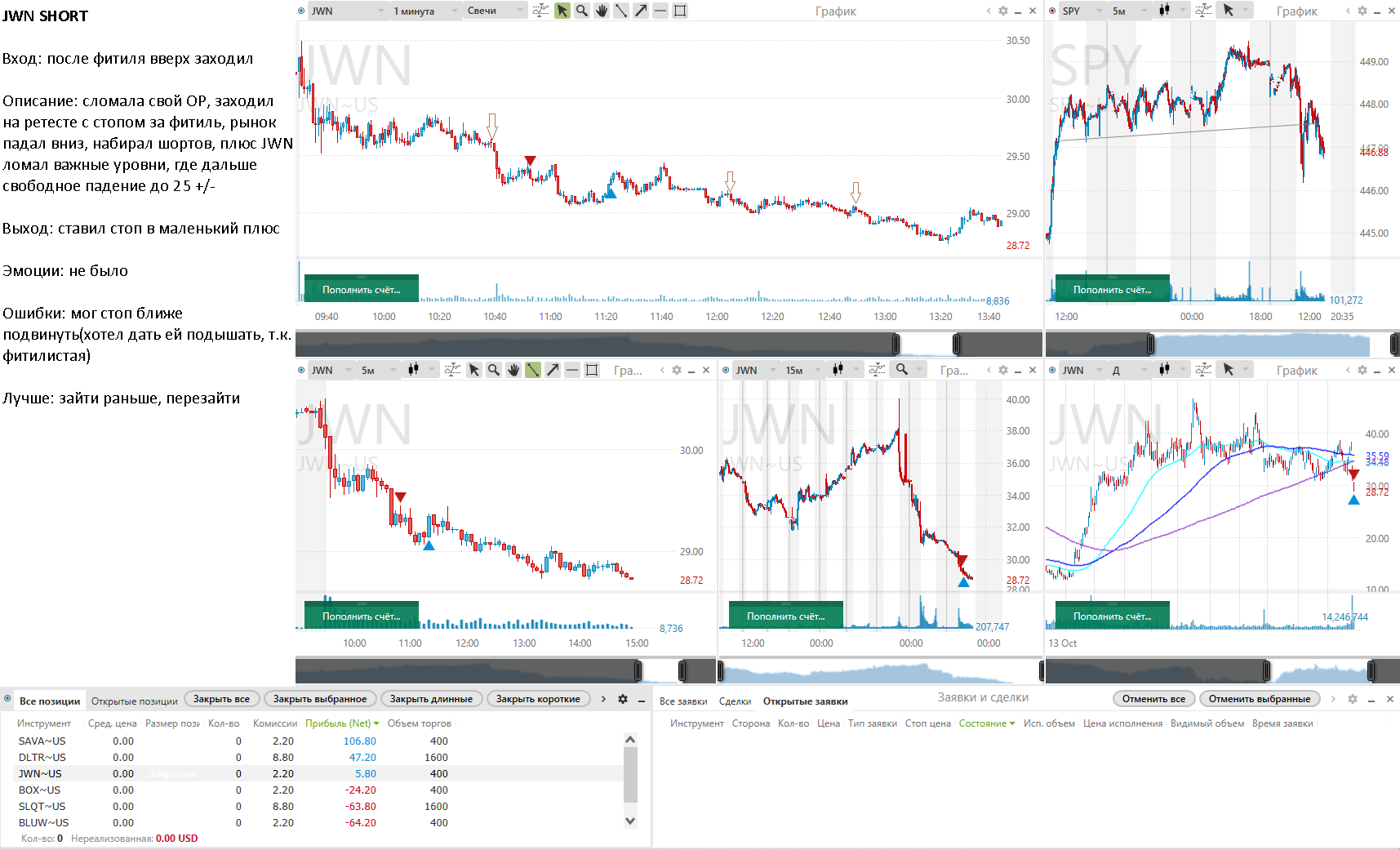Toggle the highlighted line tool in JWN 5m chart
This screenshot has height=850, width=1400.
pyautogui.click(x=533, y=370)
